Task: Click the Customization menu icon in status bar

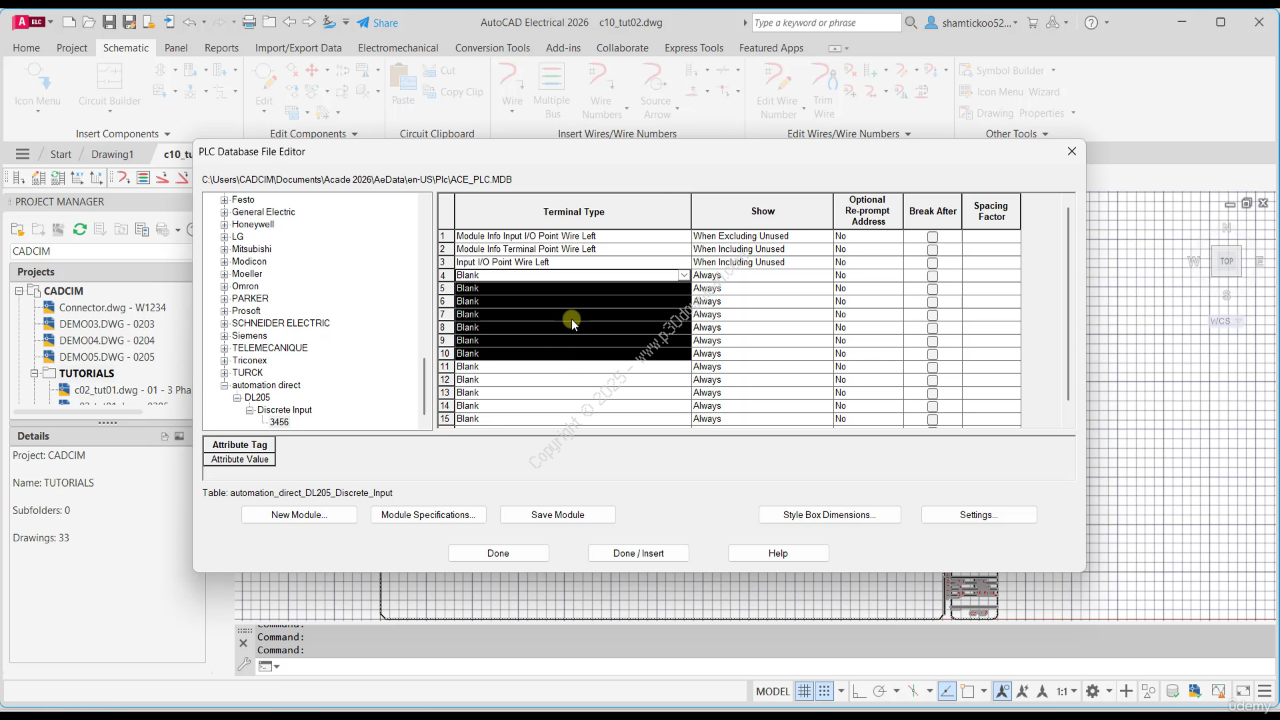Action: (1265, 691)
